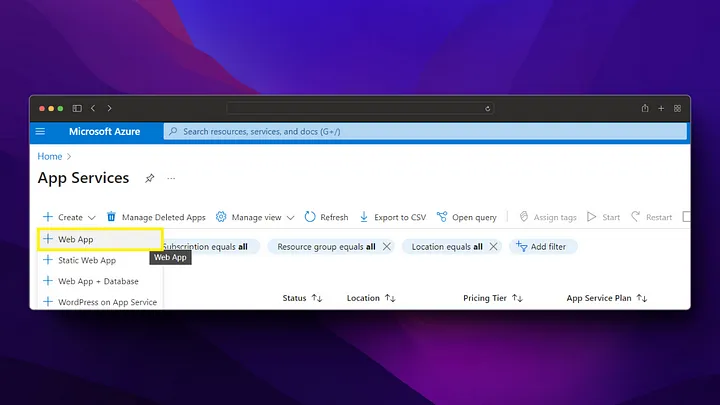Viewport: 720px width, 405px height.
Task: Remove the Location equals all filter
Action: click(x=493, y=247)
